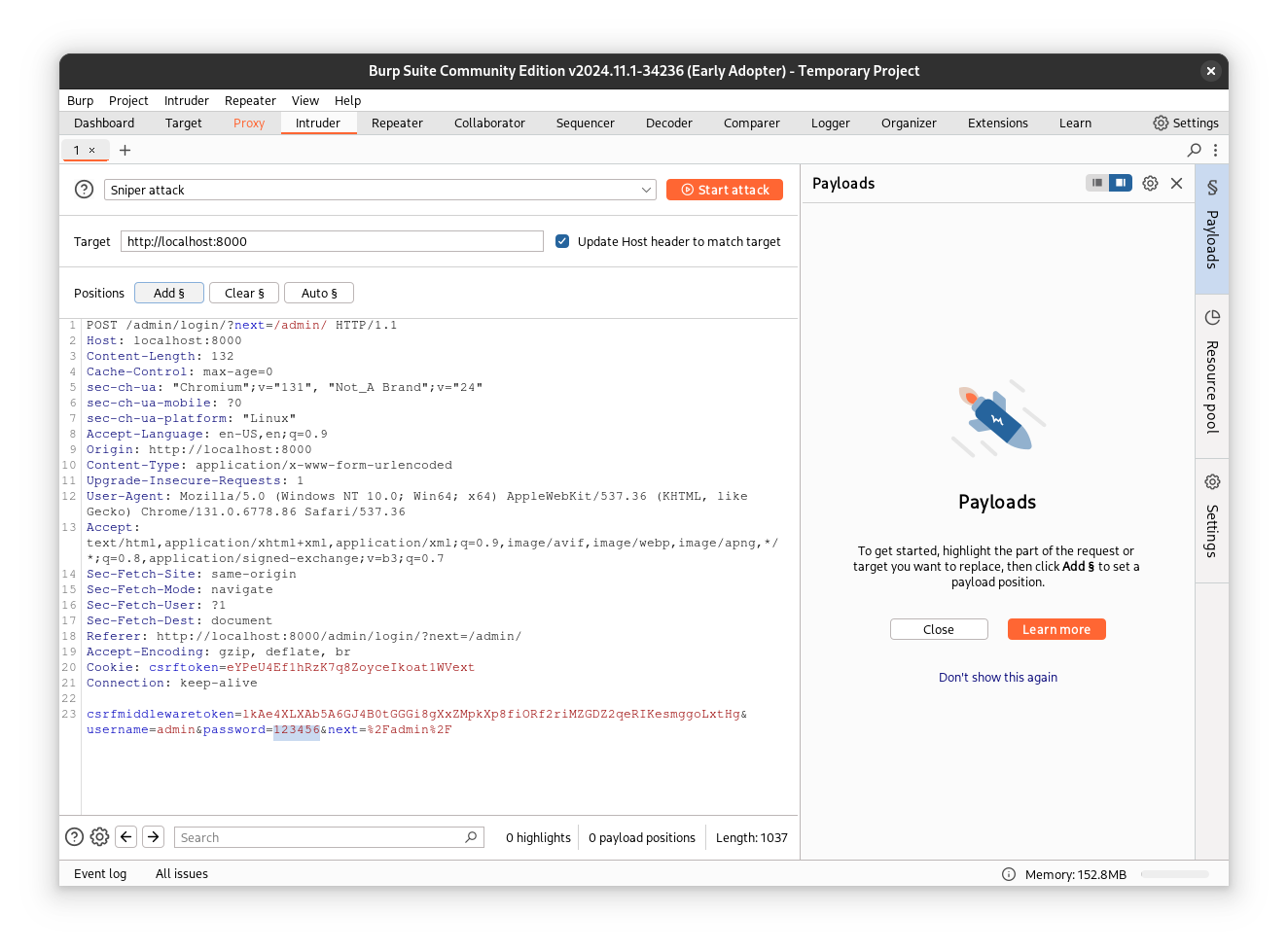Click the magnifier inside the editor search box
The width and height of the screenshot is (1288, 951).
(x=472, y=837)
